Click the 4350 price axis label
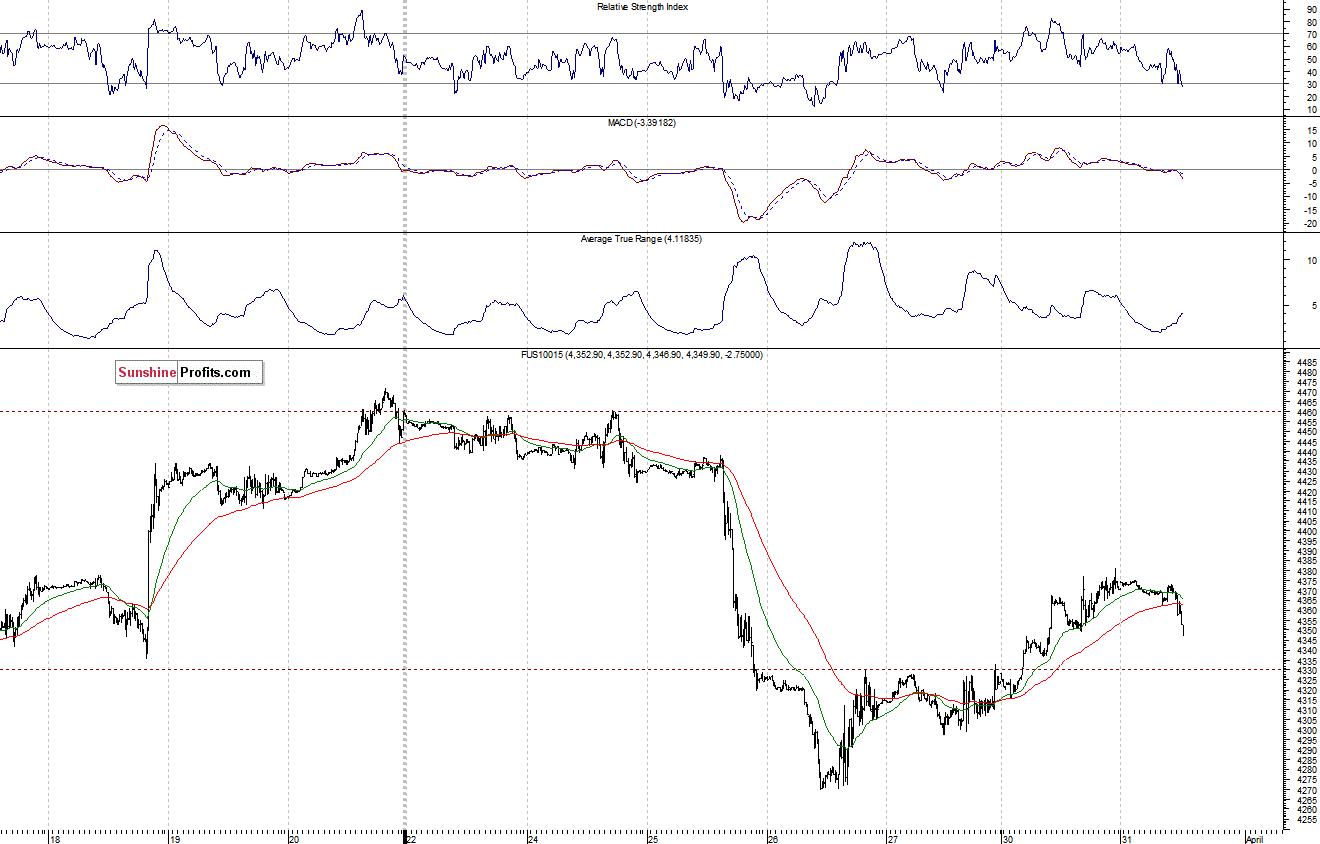This screenshot has height=844, width=1320. click(x=1305, y=630)
